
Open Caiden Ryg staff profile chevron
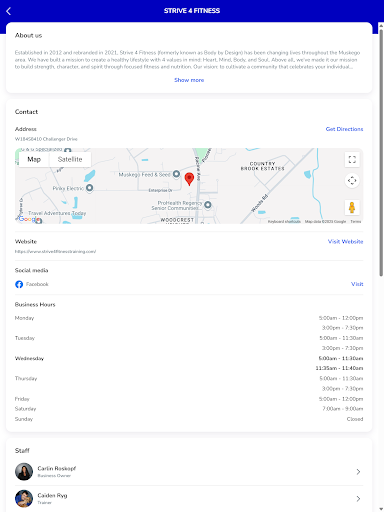[358, 499]
